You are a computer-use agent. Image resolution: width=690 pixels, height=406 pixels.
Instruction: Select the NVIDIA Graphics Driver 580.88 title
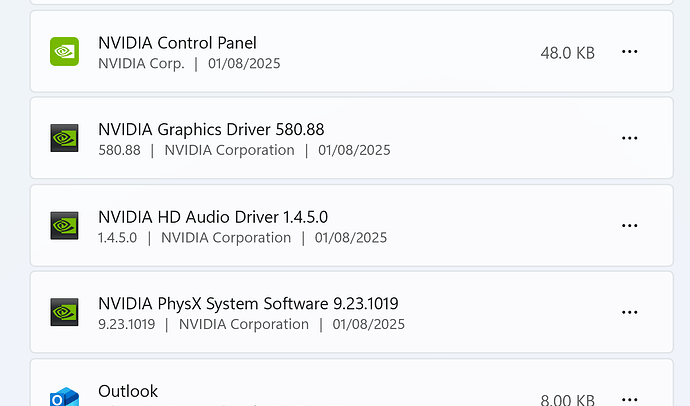[x=211, y=130]
